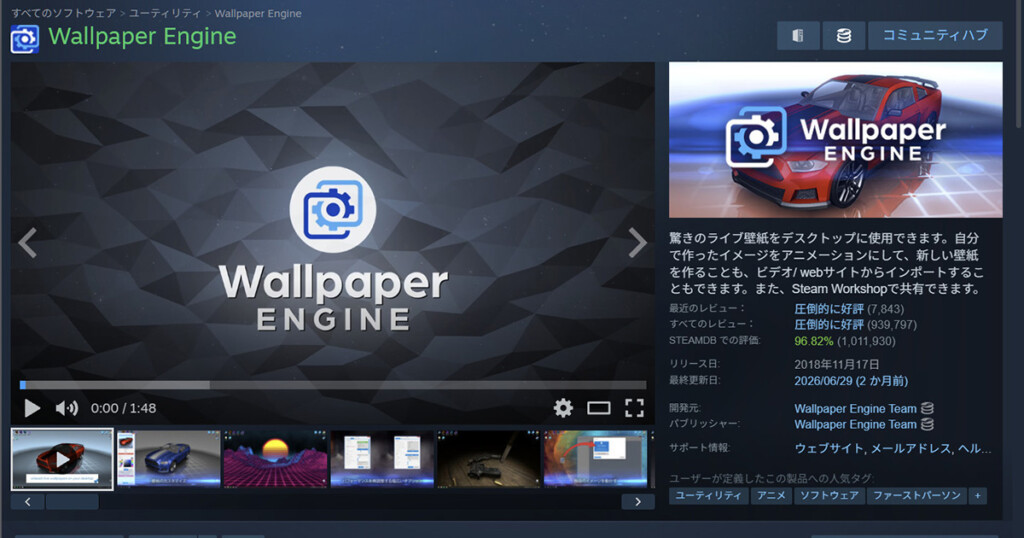Open すべてのソフトウェア breadcrumb link
The image size is (1024, 538).
tap(63, 13)
